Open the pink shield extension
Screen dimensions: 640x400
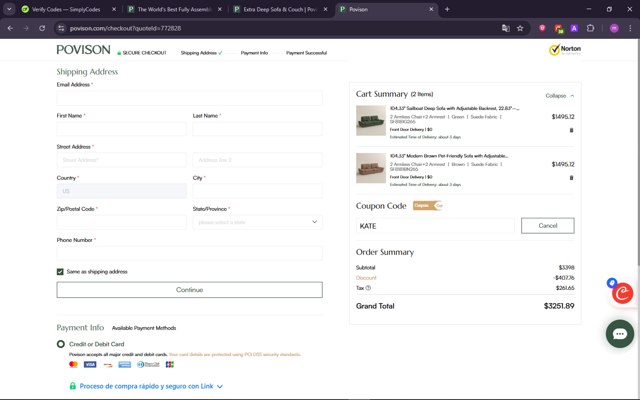coord(542,28)
